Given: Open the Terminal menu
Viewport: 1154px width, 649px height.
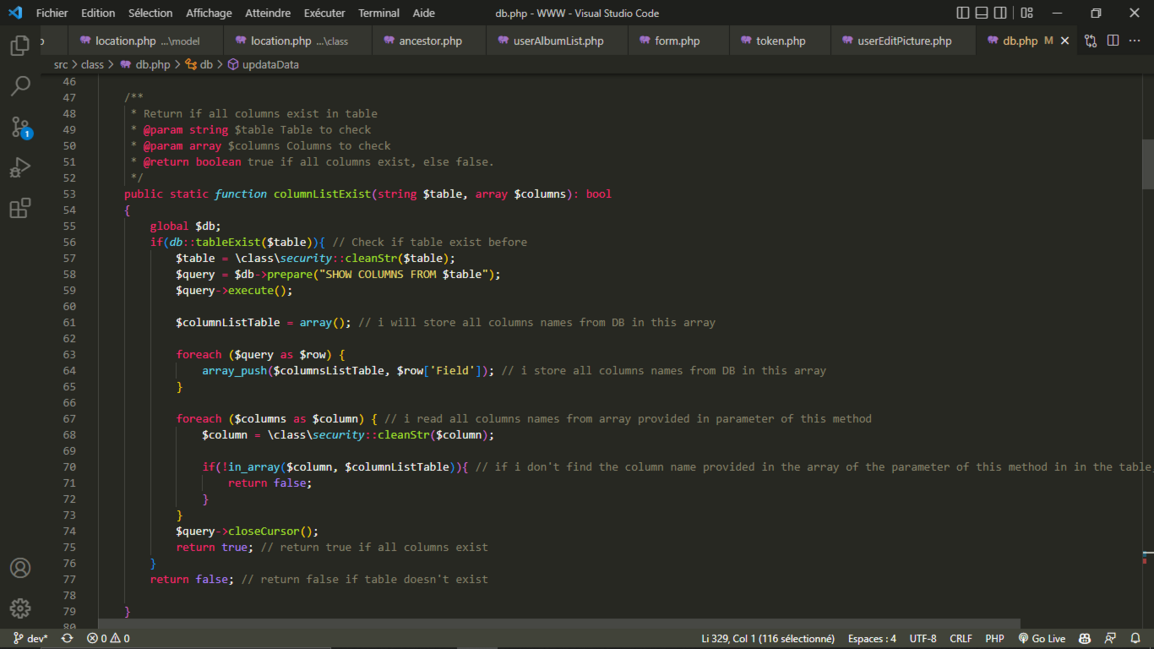Looking at the screenshot, I should pyautogui.click(x=378, y=13).
